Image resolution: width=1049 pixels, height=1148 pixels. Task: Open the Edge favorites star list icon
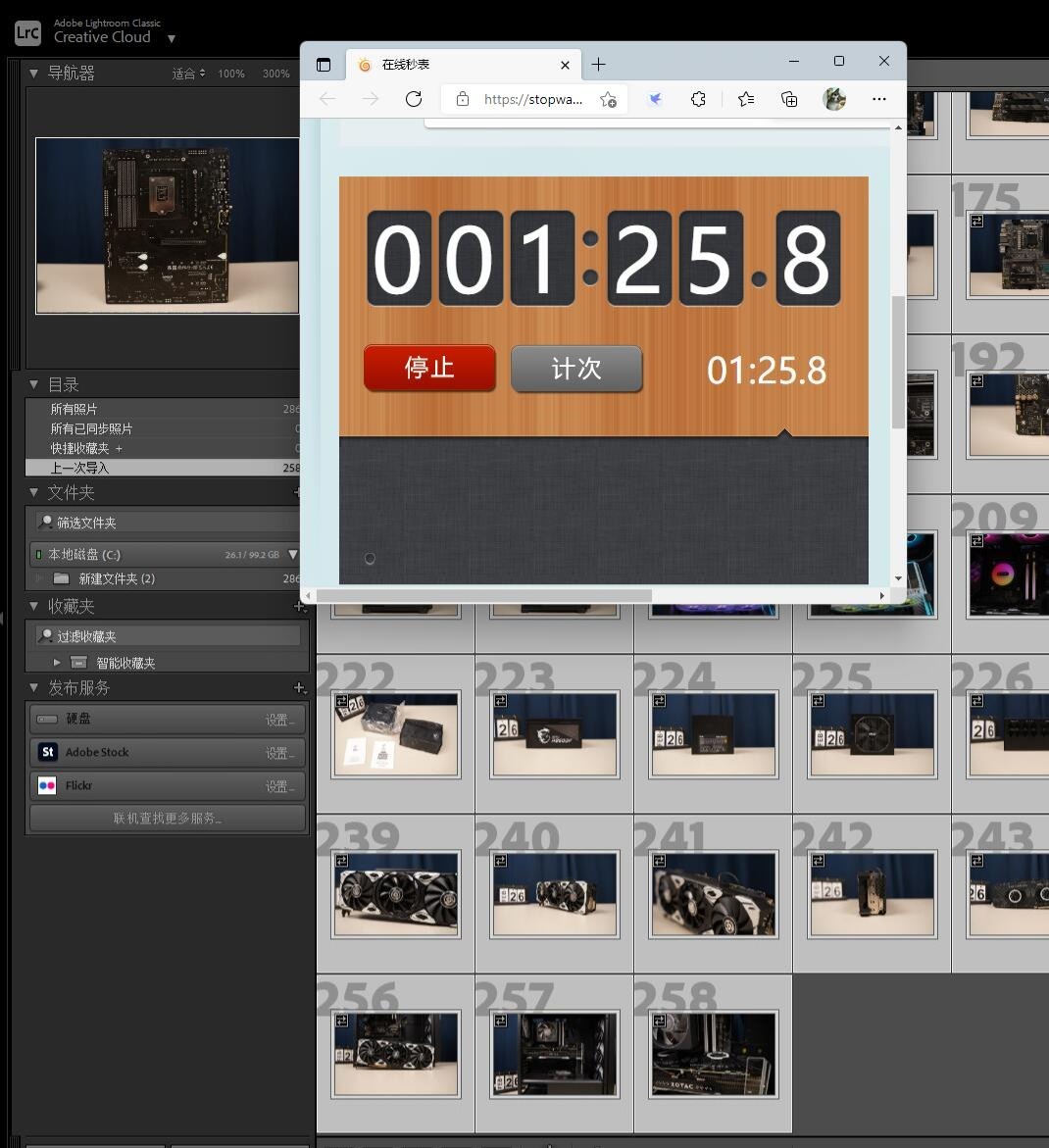click(x=746, y=99)
